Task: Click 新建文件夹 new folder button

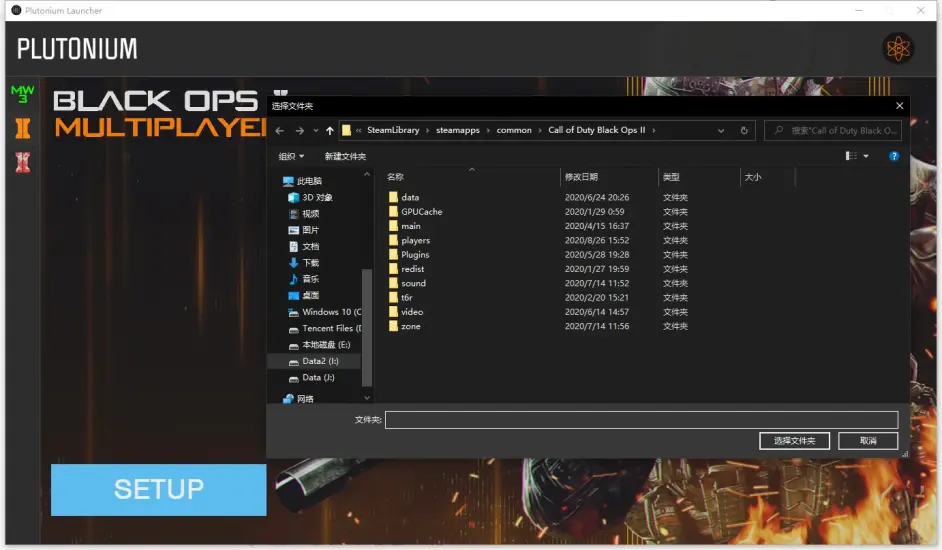Action: 345,156
